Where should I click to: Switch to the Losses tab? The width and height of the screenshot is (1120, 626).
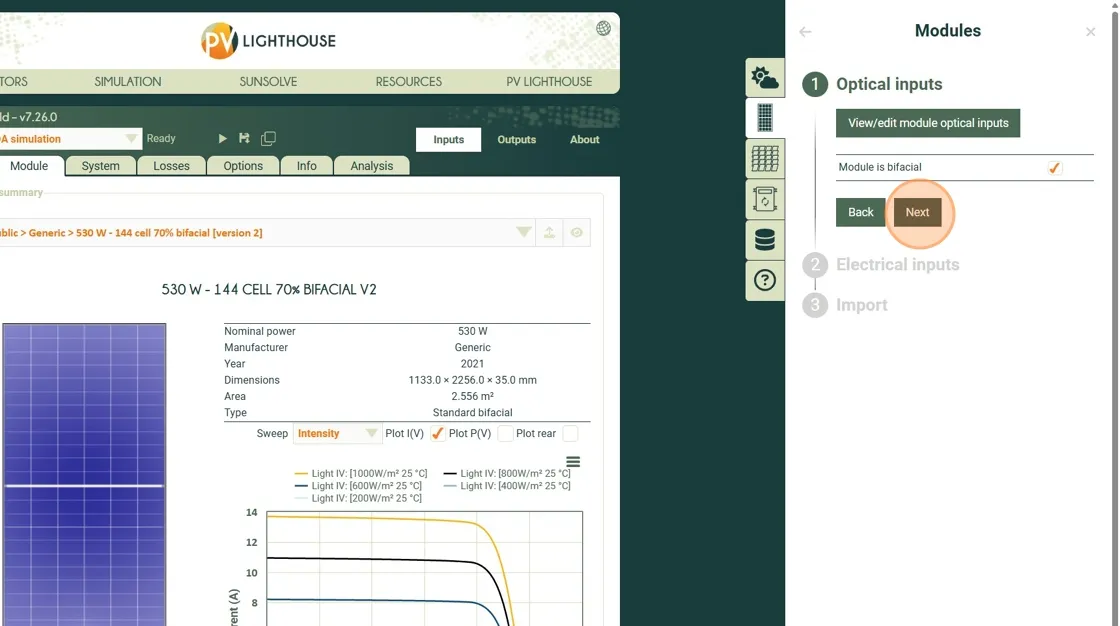[171, 166]
